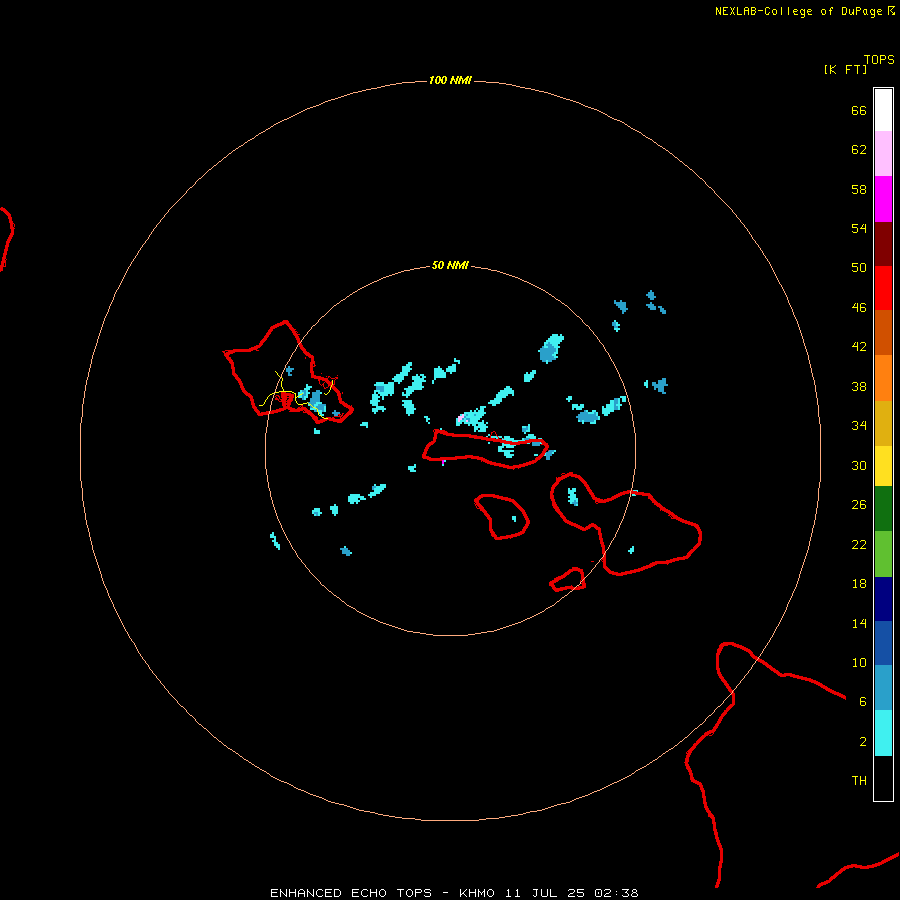This screenshot has width=900, height=900.
Task: Click the KHMO station identifier
Action: click(x=476, y=893)
